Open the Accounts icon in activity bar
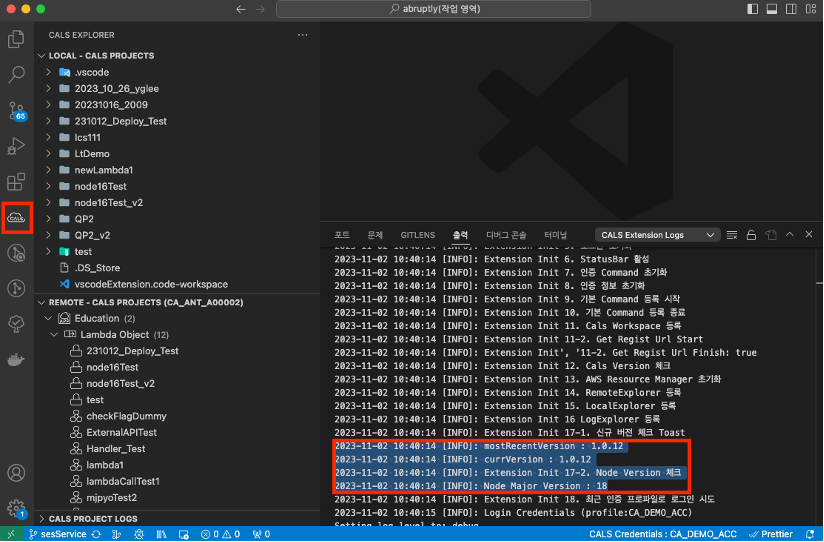This screenshot has width=824, height=542. 16,473
